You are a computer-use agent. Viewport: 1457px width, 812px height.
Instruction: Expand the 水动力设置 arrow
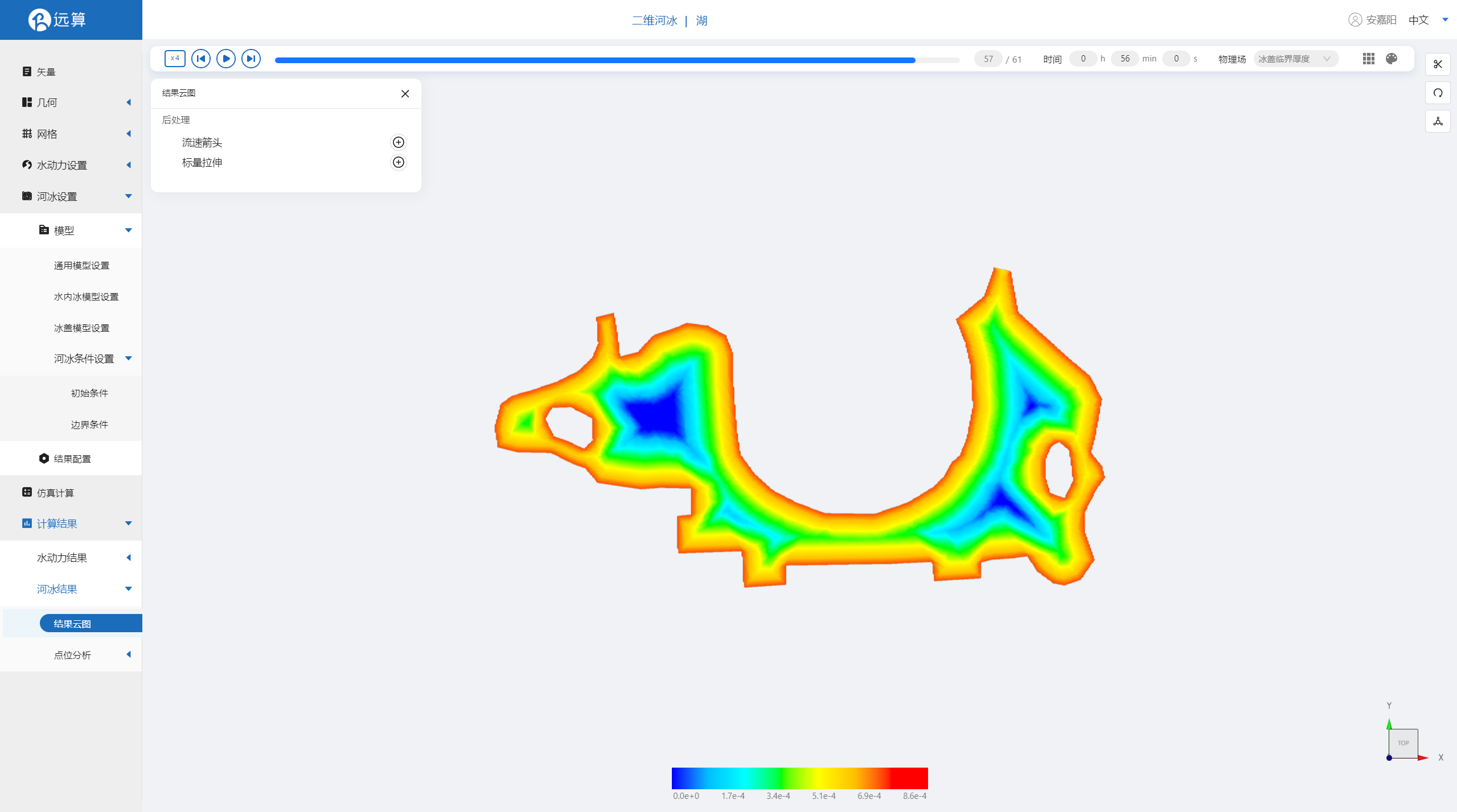(129, 165)
